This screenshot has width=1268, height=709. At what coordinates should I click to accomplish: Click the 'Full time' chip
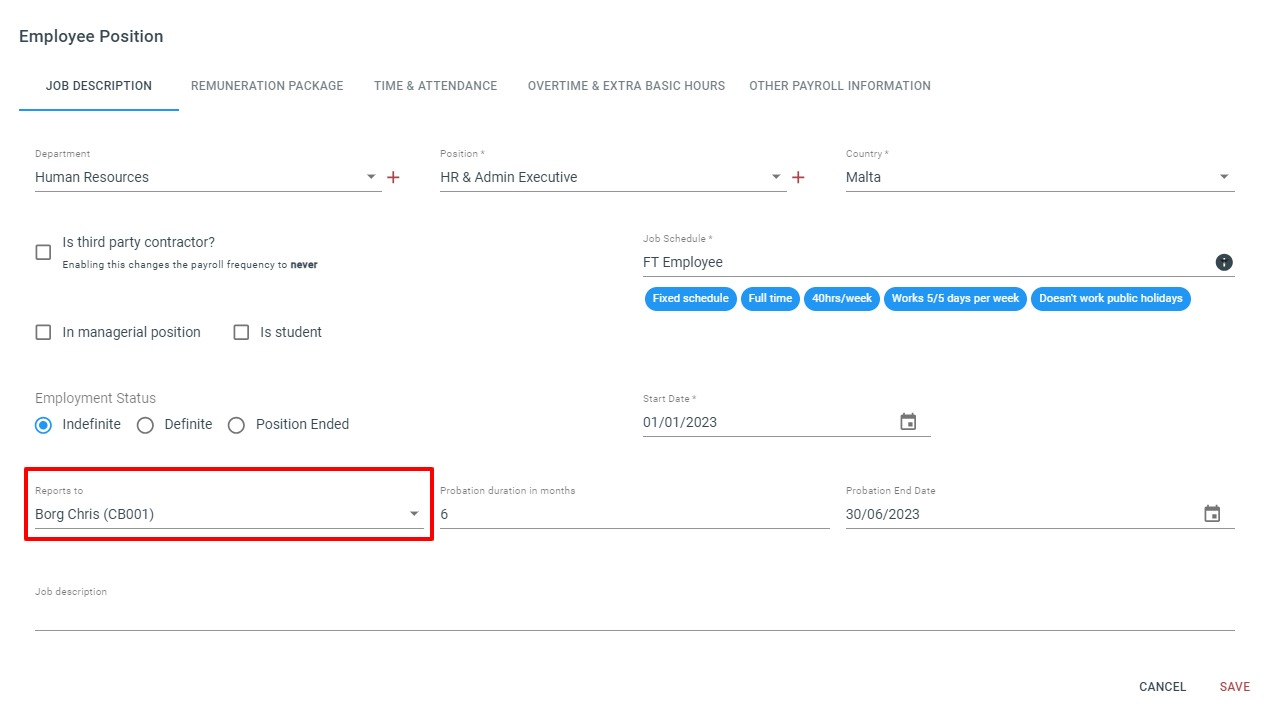[x=770, y=298]
